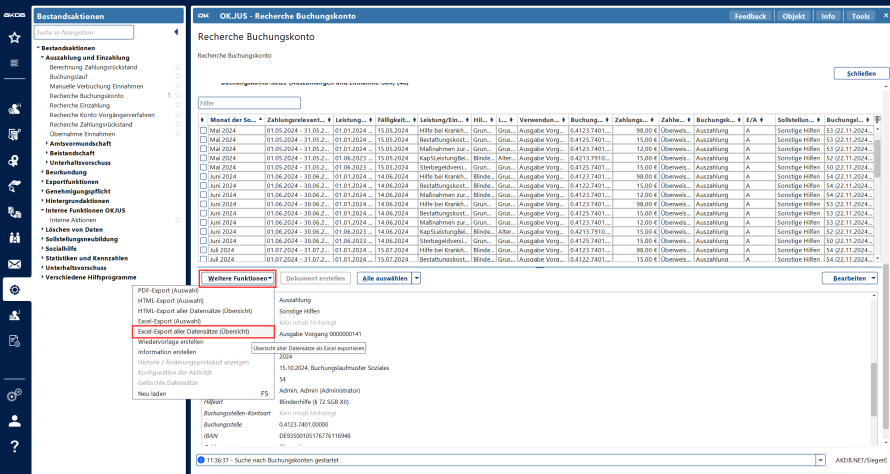Click the Feedback button
The image size is (890, 474).
coord(750,16)
